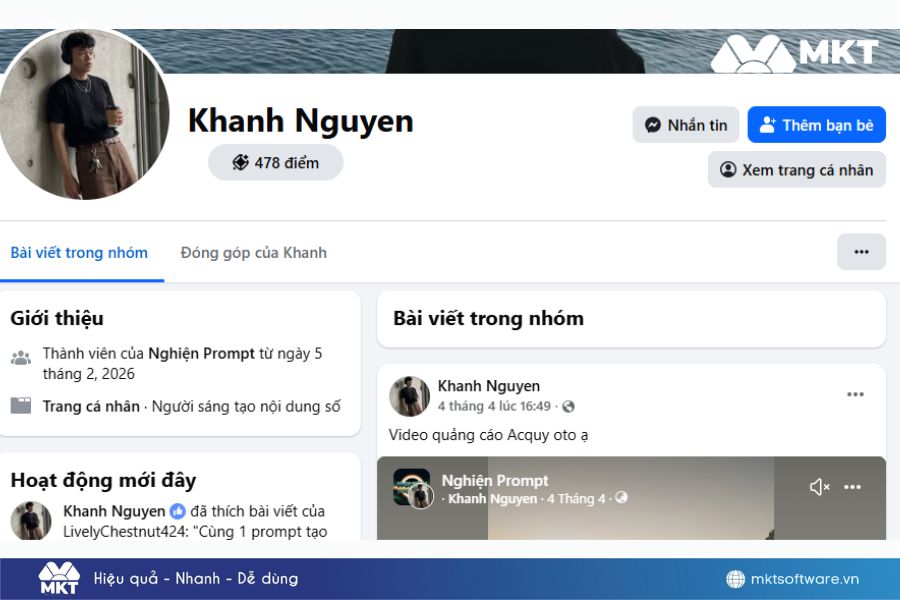Click the Thêm bạn bè button

[816, 125]
